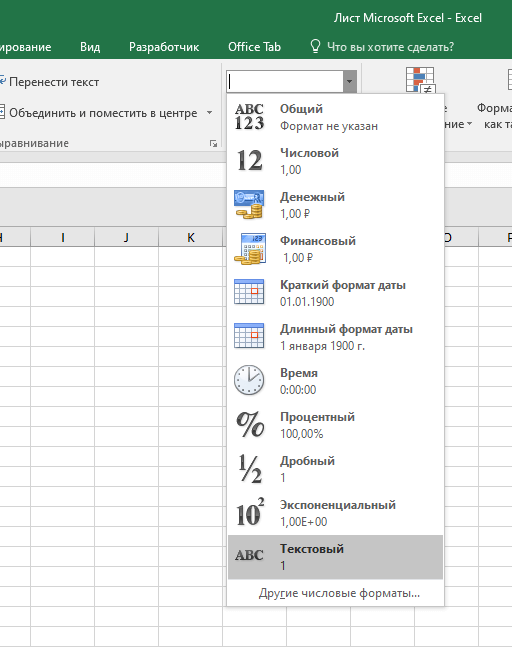Select column I header

click(63, 237)
